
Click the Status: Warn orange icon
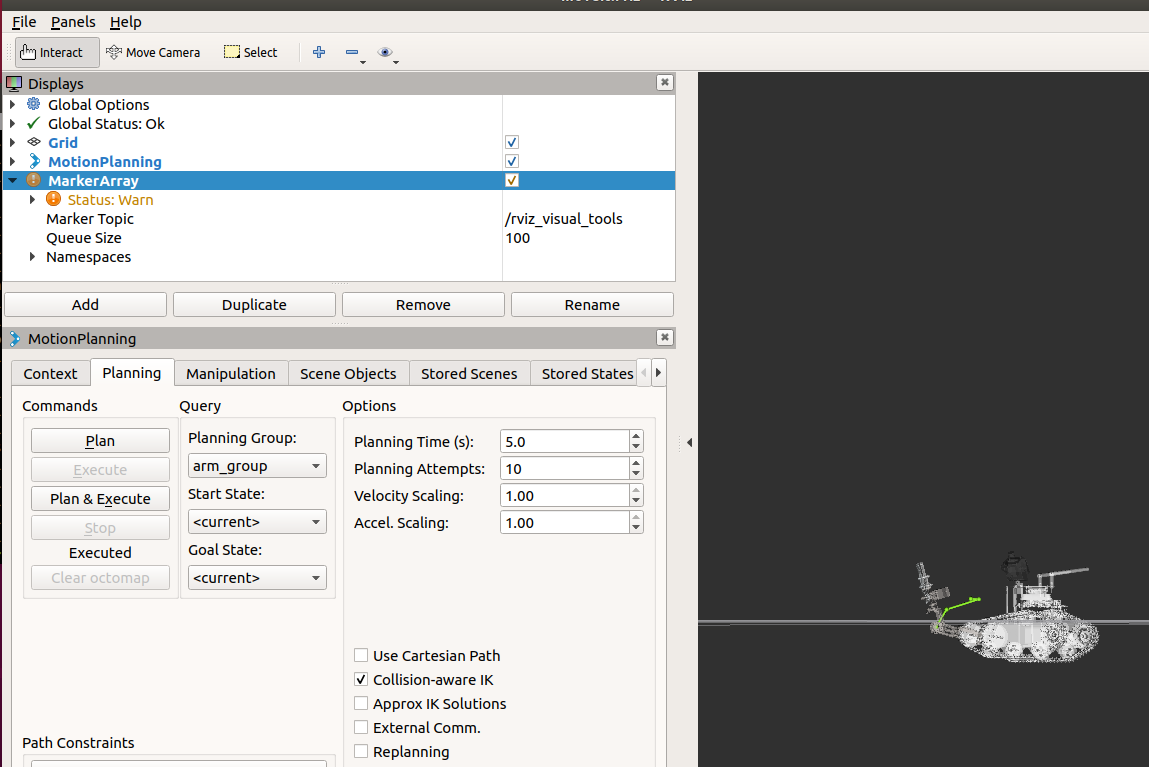coord(53,199)
